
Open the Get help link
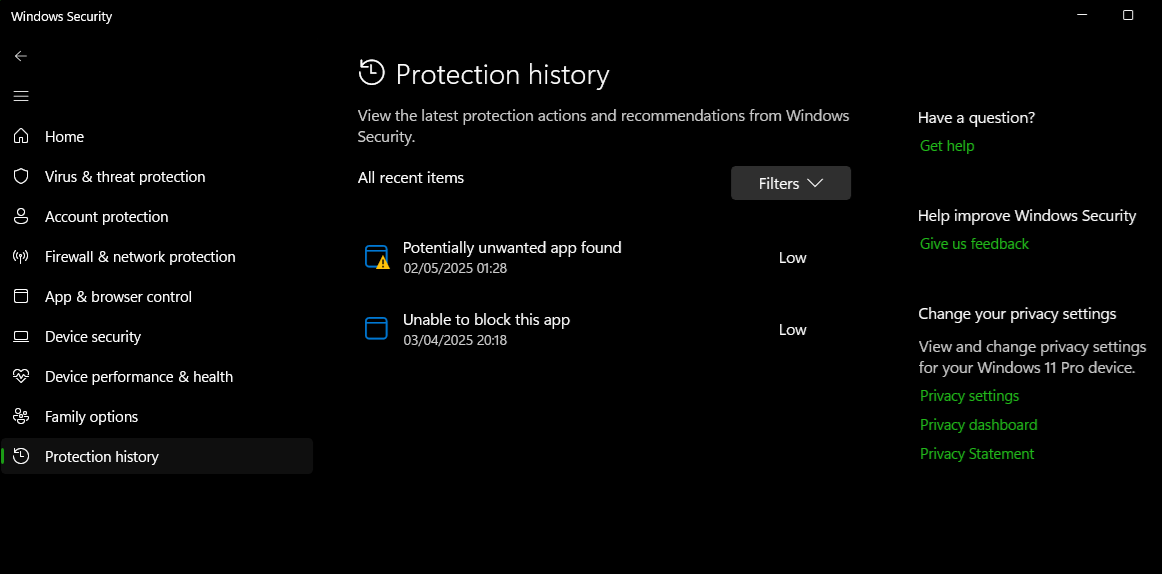click(946, 146)
